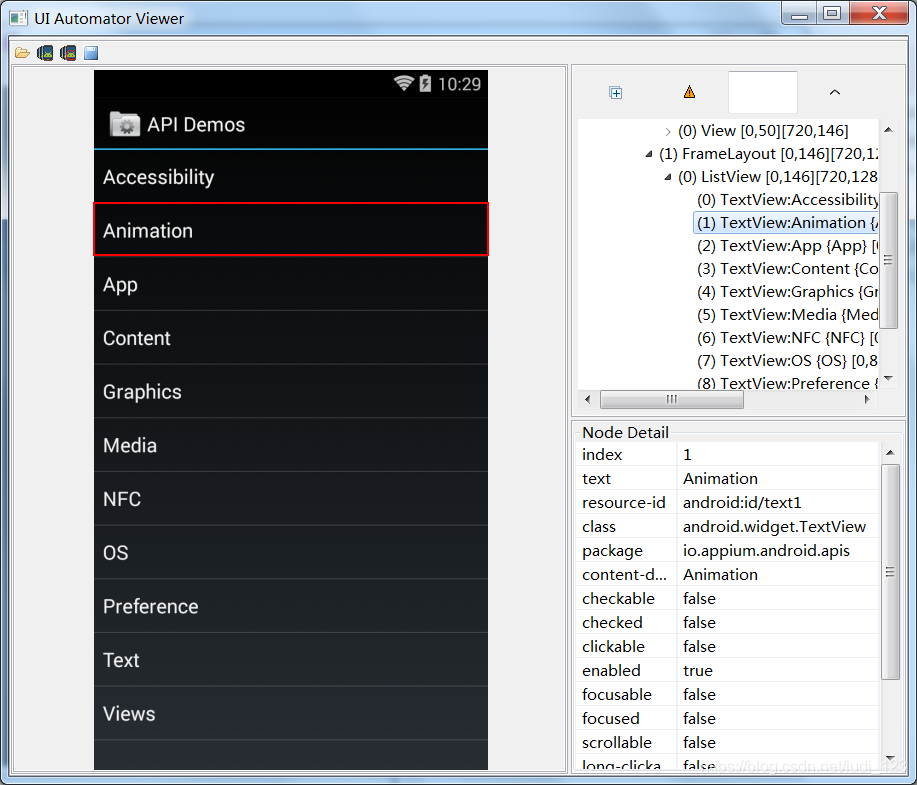Click the battery icon in the device status bar

pos(425,84)
